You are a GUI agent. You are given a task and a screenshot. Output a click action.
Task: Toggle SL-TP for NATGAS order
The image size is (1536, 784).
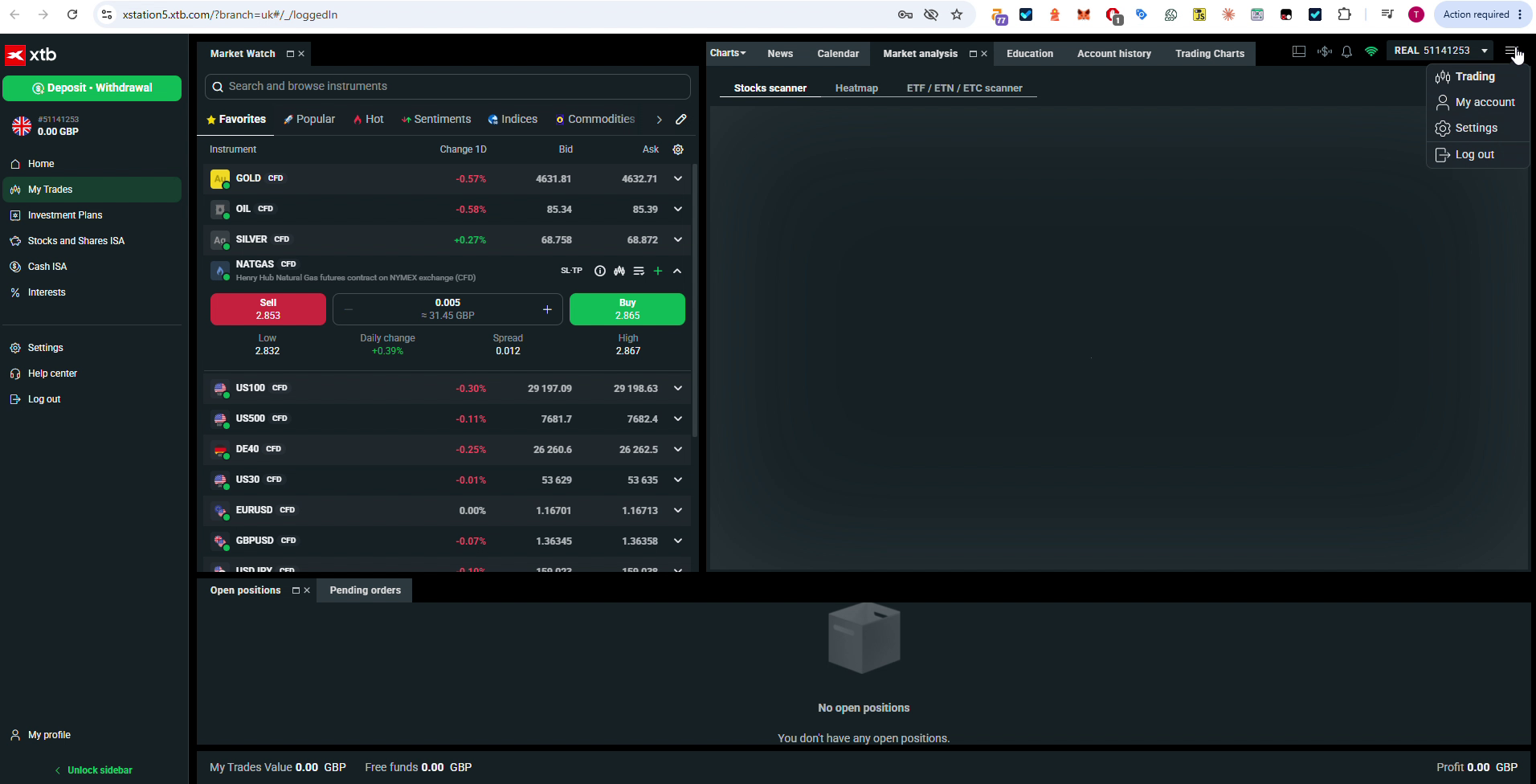coord(571,271)
